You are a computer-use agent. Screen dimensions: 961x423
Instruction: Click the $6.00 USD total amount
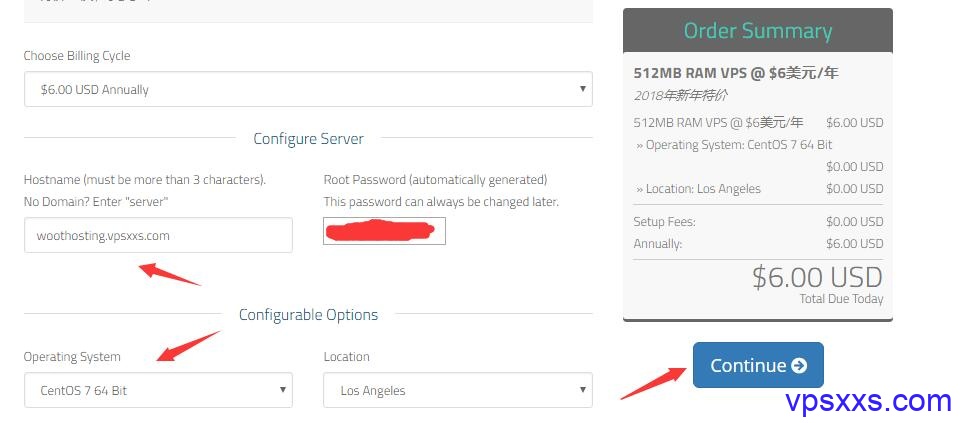[818, 278]
